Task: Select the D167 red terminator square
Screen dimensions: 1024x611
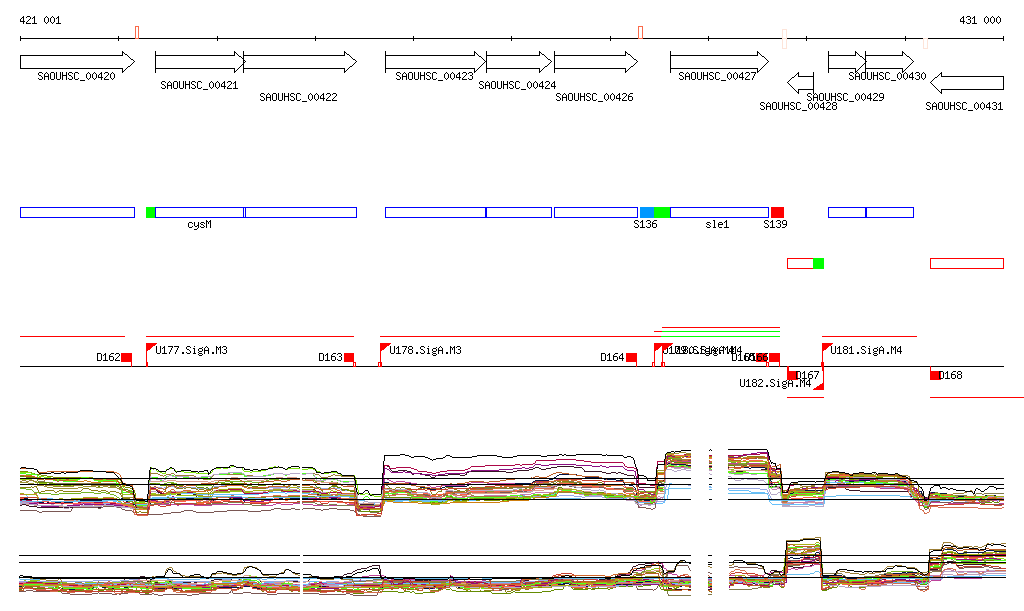Action: point(792,375)
